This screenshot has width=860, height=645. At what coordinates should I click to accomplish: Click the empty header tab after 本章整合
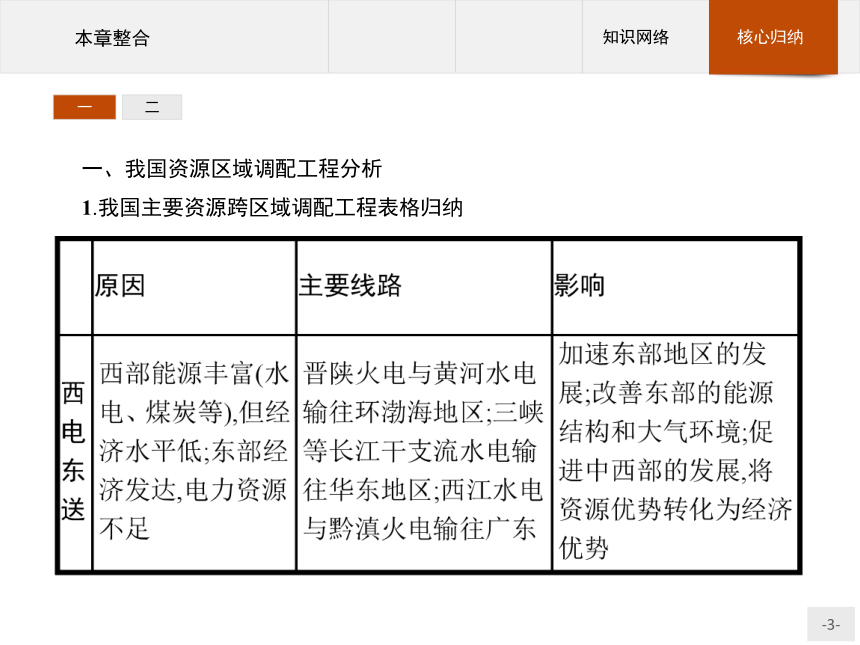coord(392,37)
